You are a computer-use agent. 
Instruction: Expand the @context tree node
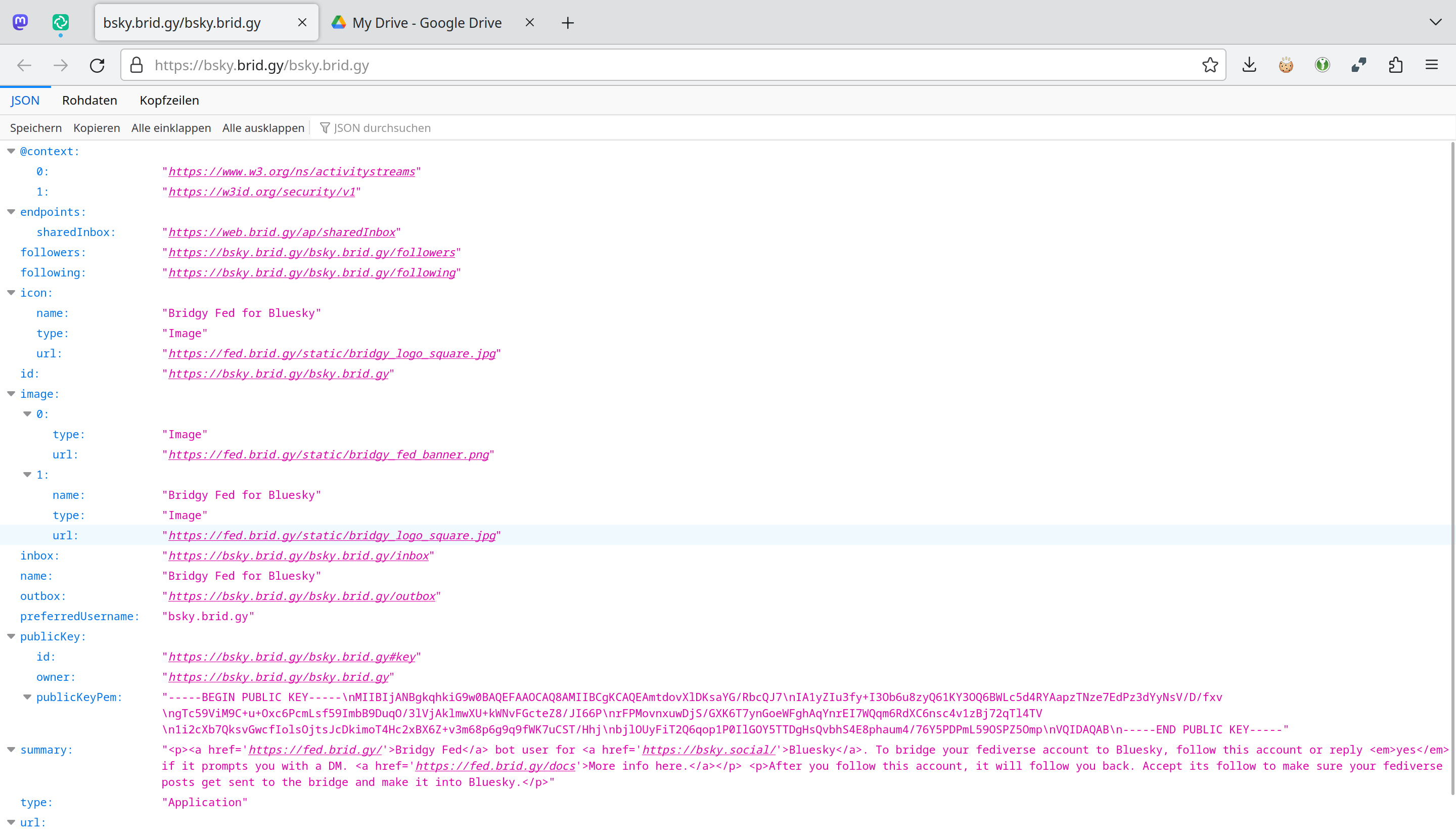[x=12, y=151]
